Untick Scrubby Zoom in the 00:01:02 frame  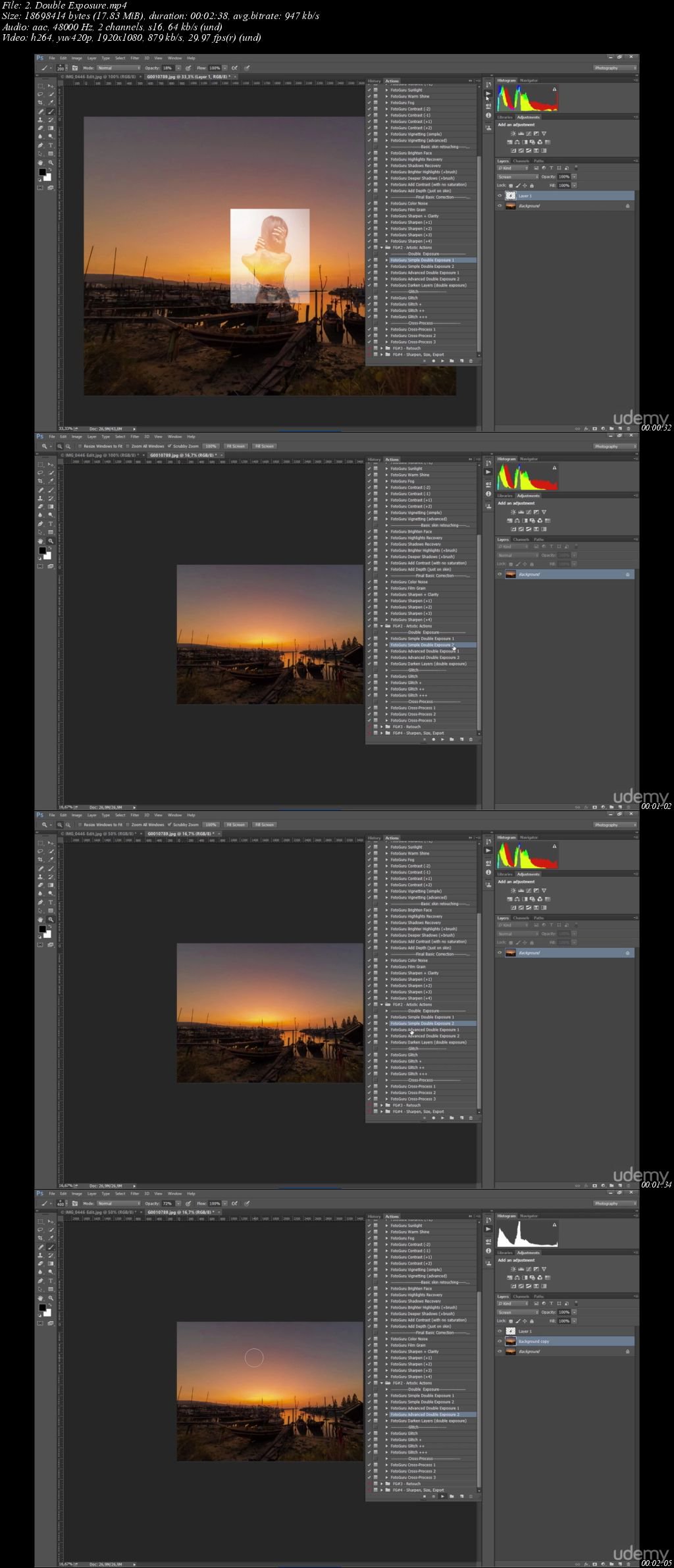point(170,446)
